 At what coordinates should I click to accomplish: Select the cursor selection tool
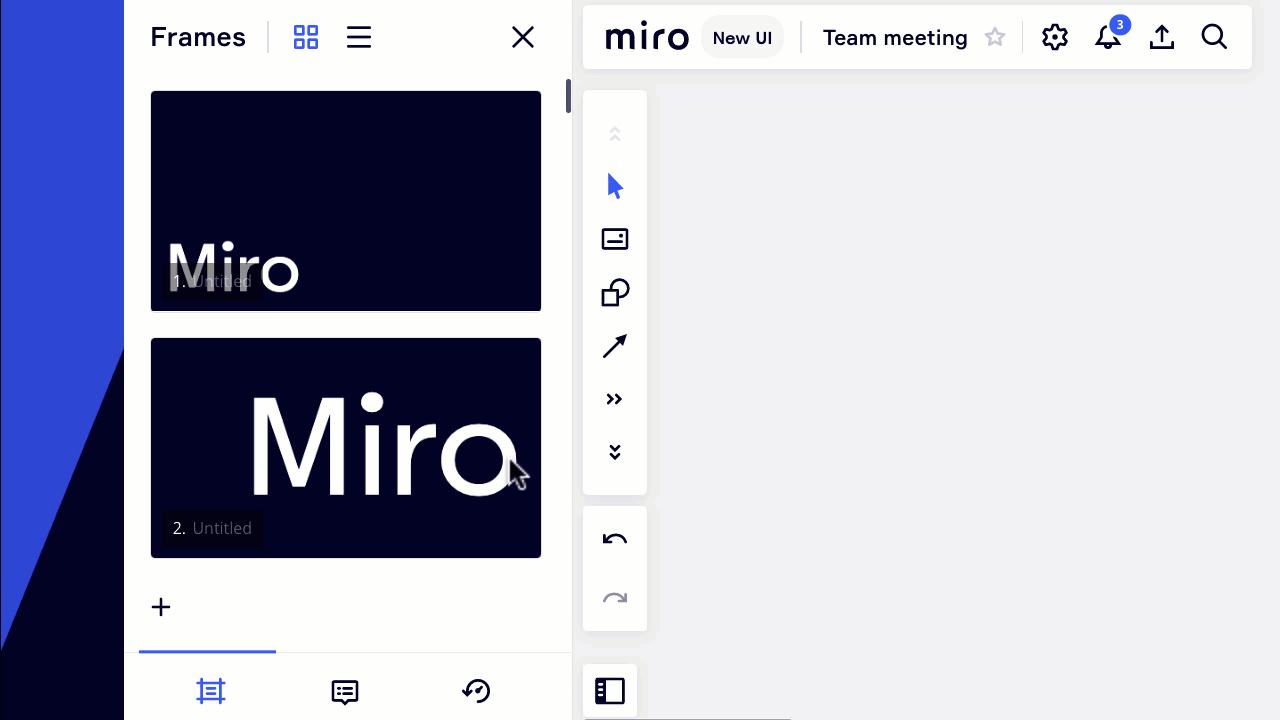click(x=614, y=186)
